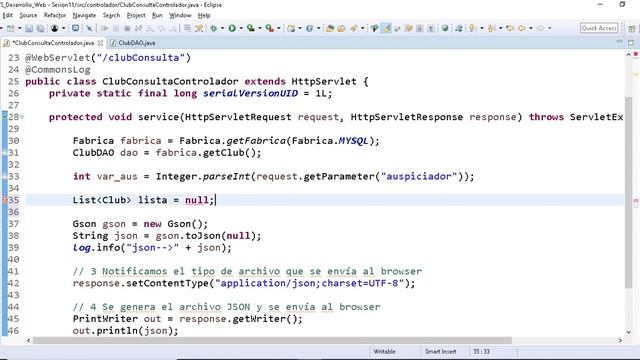
Task: Open the Search dropdown arrow
Action: (x=362, y=28)
